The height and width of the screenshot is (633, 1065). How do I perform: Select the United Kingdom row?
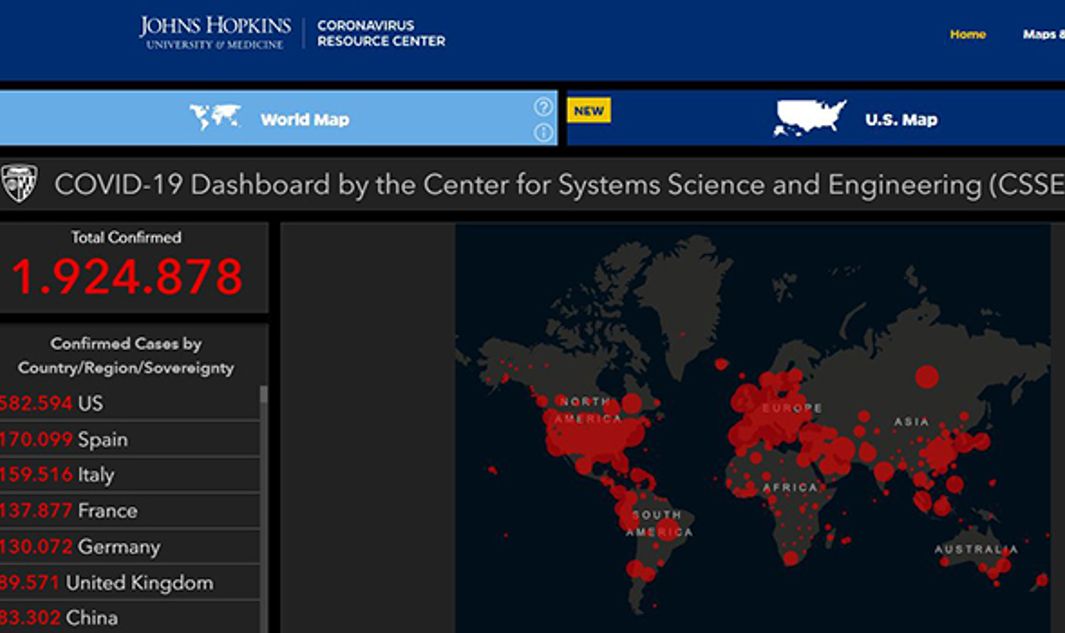[x=139, y=583]
